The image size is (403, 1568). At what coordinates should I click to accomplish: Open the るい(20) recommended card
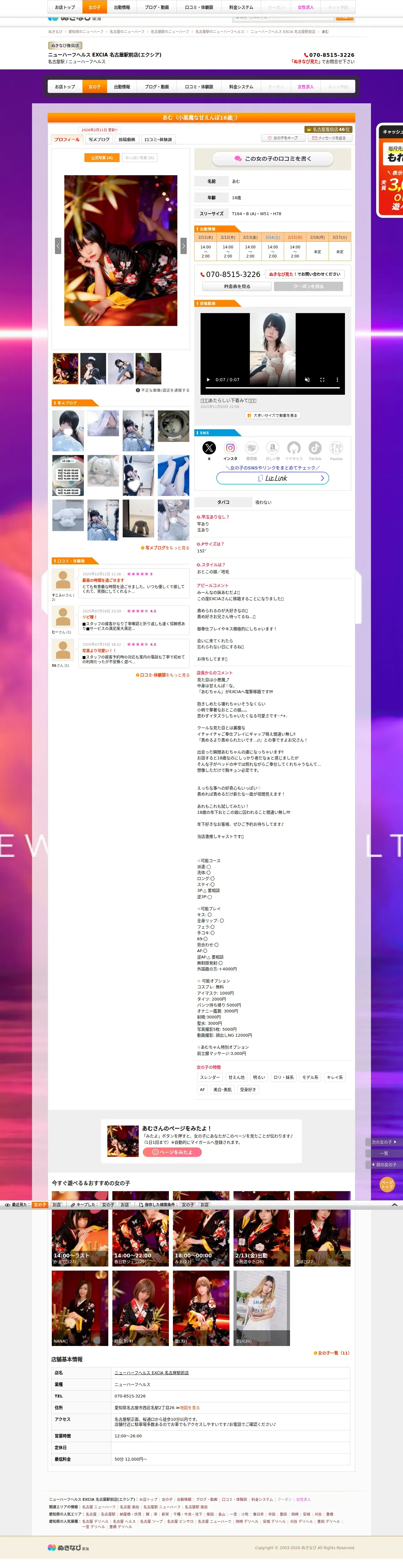[x=262, y=1307]
